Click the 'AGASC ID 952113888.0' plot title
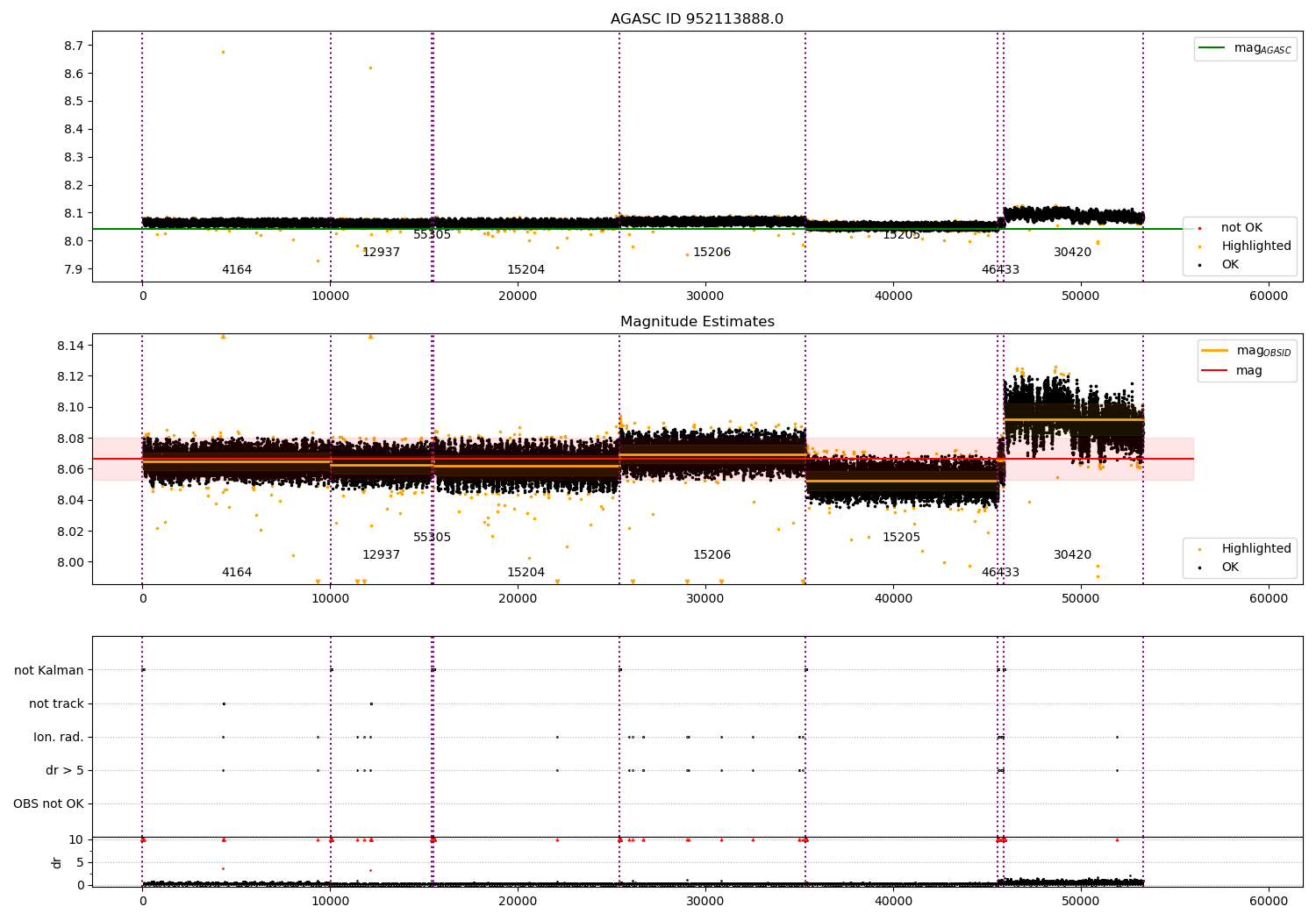The width and height of the screenshot is (1316, 921). coord(697,19)
